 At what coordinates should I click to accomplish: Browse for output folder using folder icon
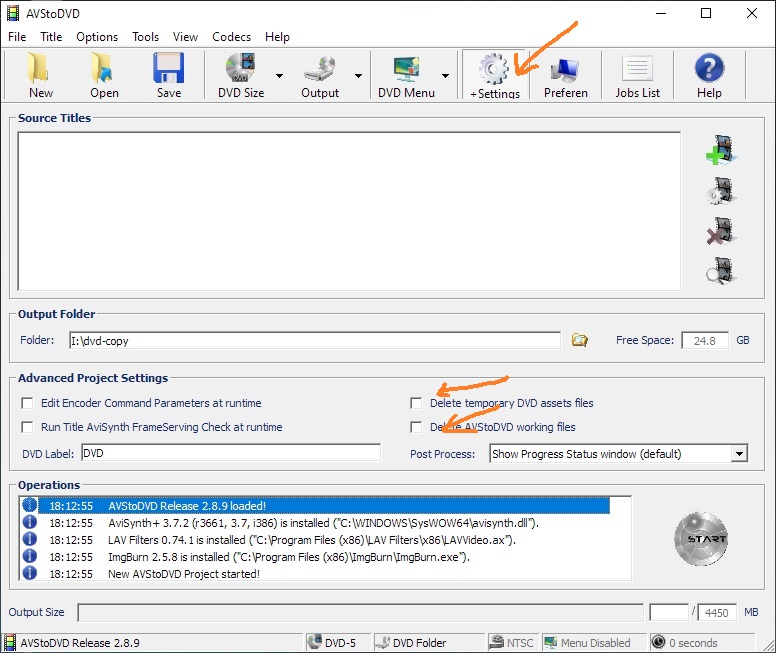click(580, 340)
